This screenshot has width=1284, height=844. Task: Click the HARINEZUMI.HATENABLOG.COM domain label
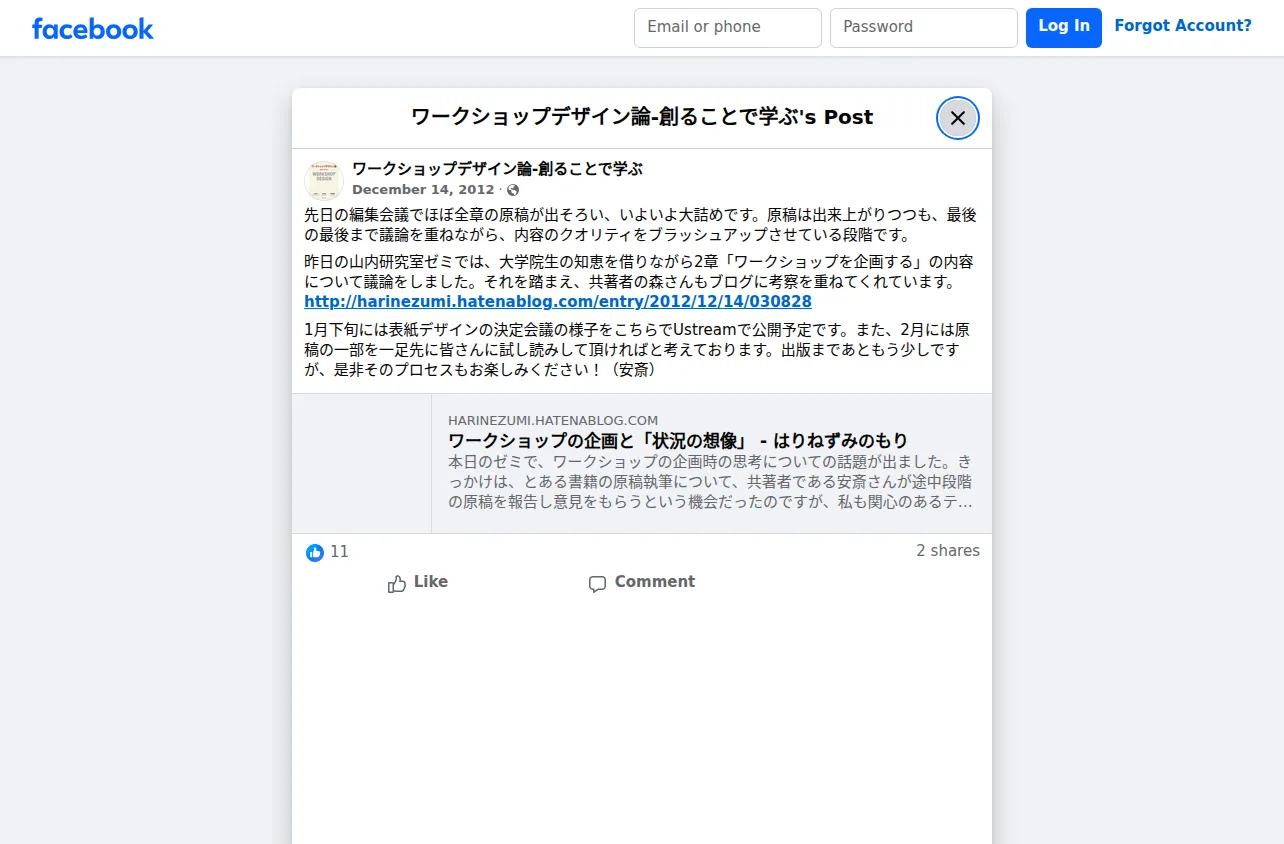coord(553,421)
